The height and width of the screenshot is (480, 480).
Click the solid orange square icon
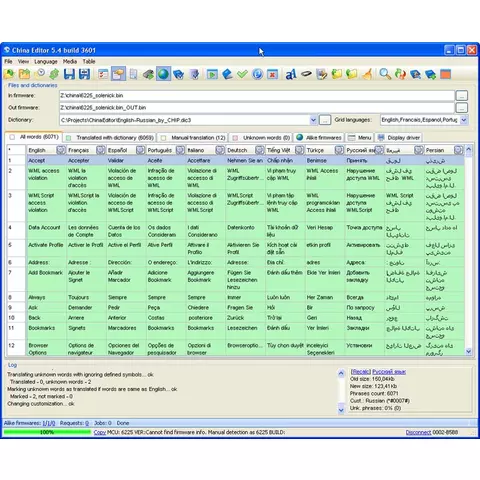tap(446, 74)
